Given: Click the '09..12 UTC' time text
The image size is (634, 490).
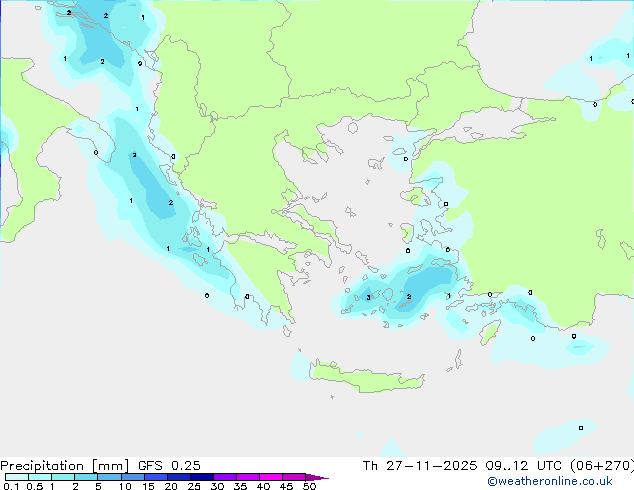Looking at the screenshot, I should (523, 466).
